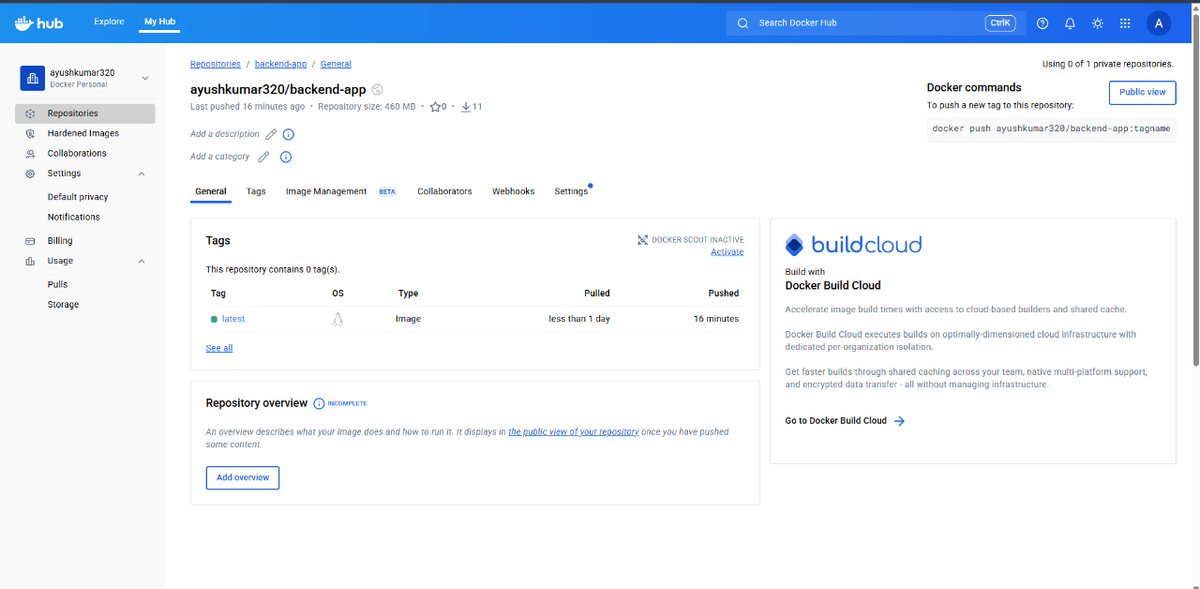Open notifications bell icon

[x=1070, y=23]
